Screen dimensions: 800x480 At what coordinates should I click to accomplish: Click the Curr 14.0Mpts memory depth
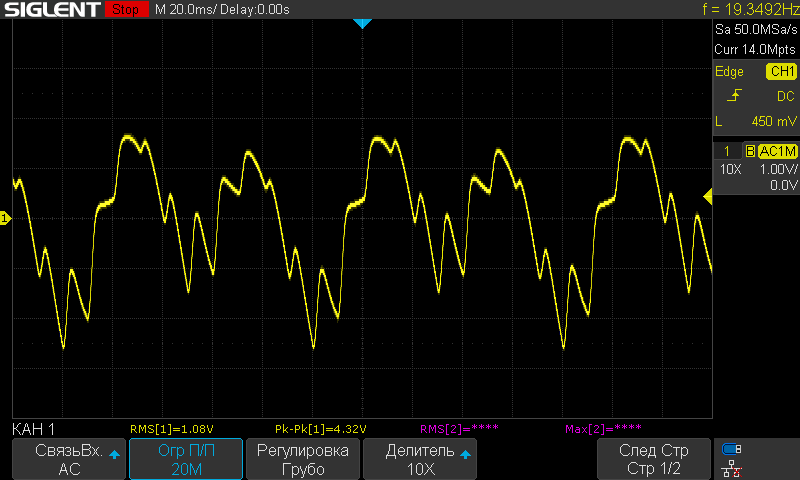[x=755, y=49]
